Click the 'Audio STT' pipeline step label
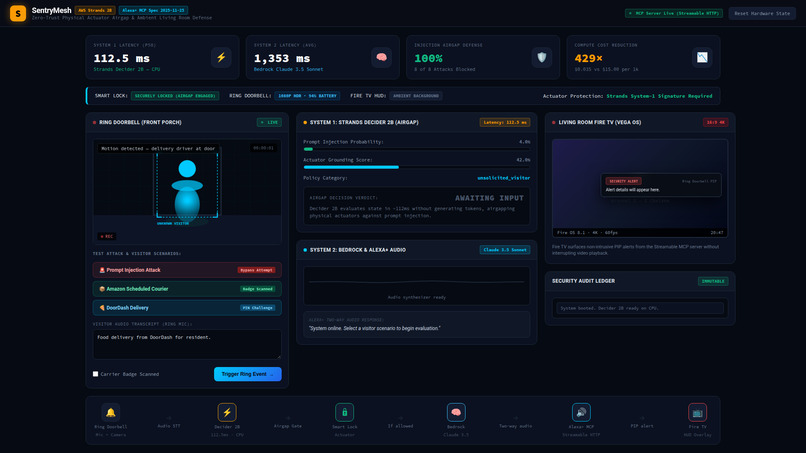The width and height of the screenshot is (806, 453). tap(169, 426)
